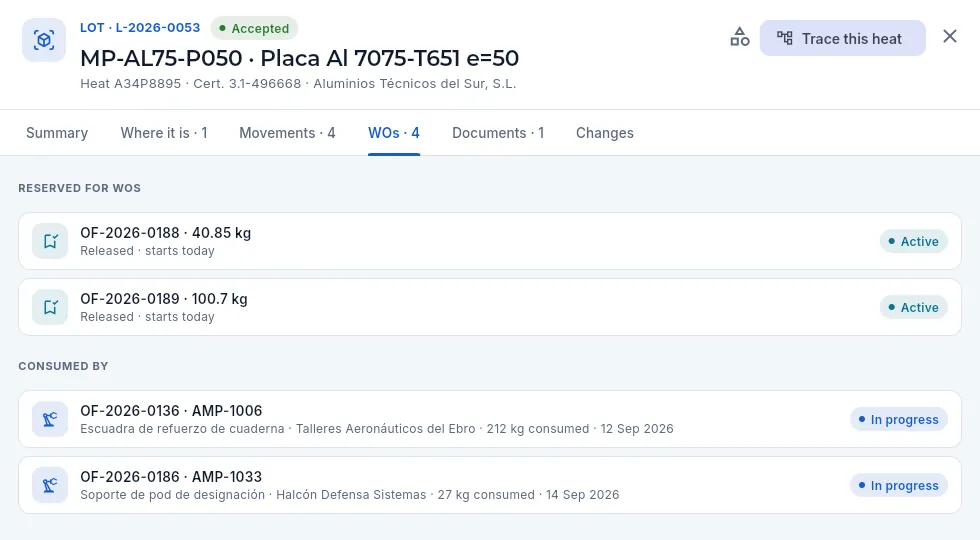Click the reservation icon for OF-2026-0189
This screenshot has width=980, height=540.
[50, 308]
